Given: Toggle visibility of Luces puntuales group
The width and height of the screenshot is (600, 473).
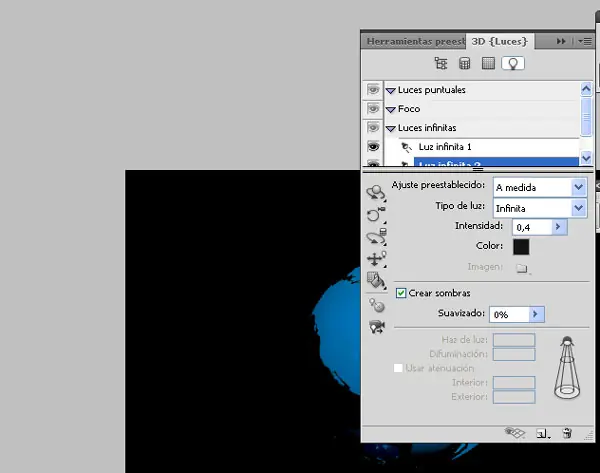Looking at the screenshot, I should click(x=373, y=90).
